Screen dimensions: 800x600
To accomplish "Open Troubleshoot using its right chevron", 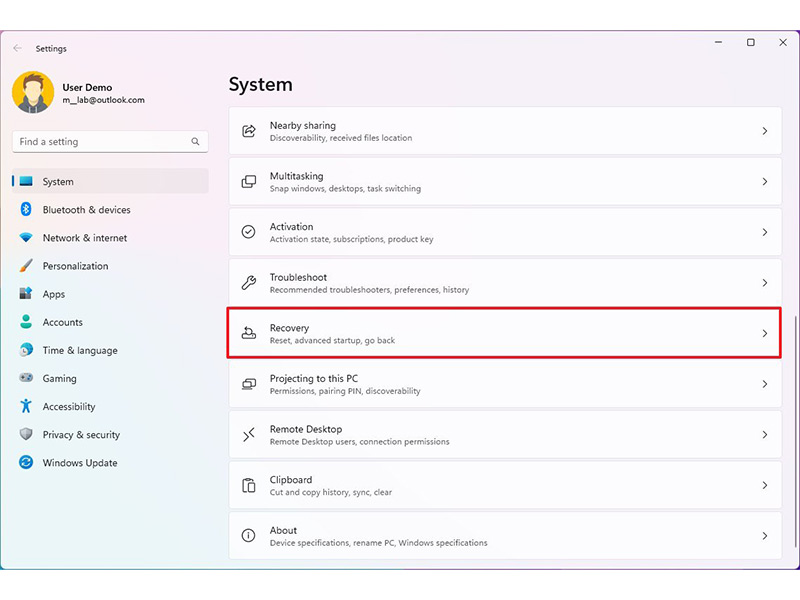I will coord(765,283).
